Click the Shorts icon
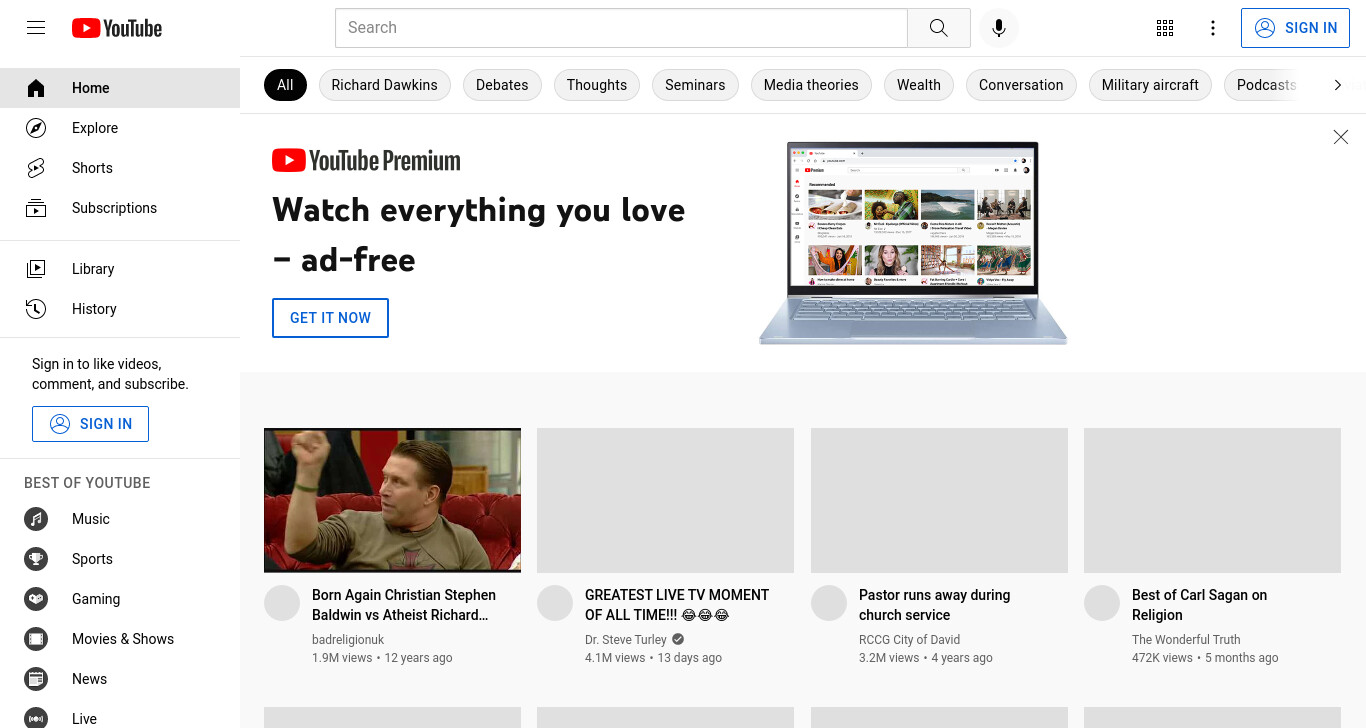 [x=36, y=168]
